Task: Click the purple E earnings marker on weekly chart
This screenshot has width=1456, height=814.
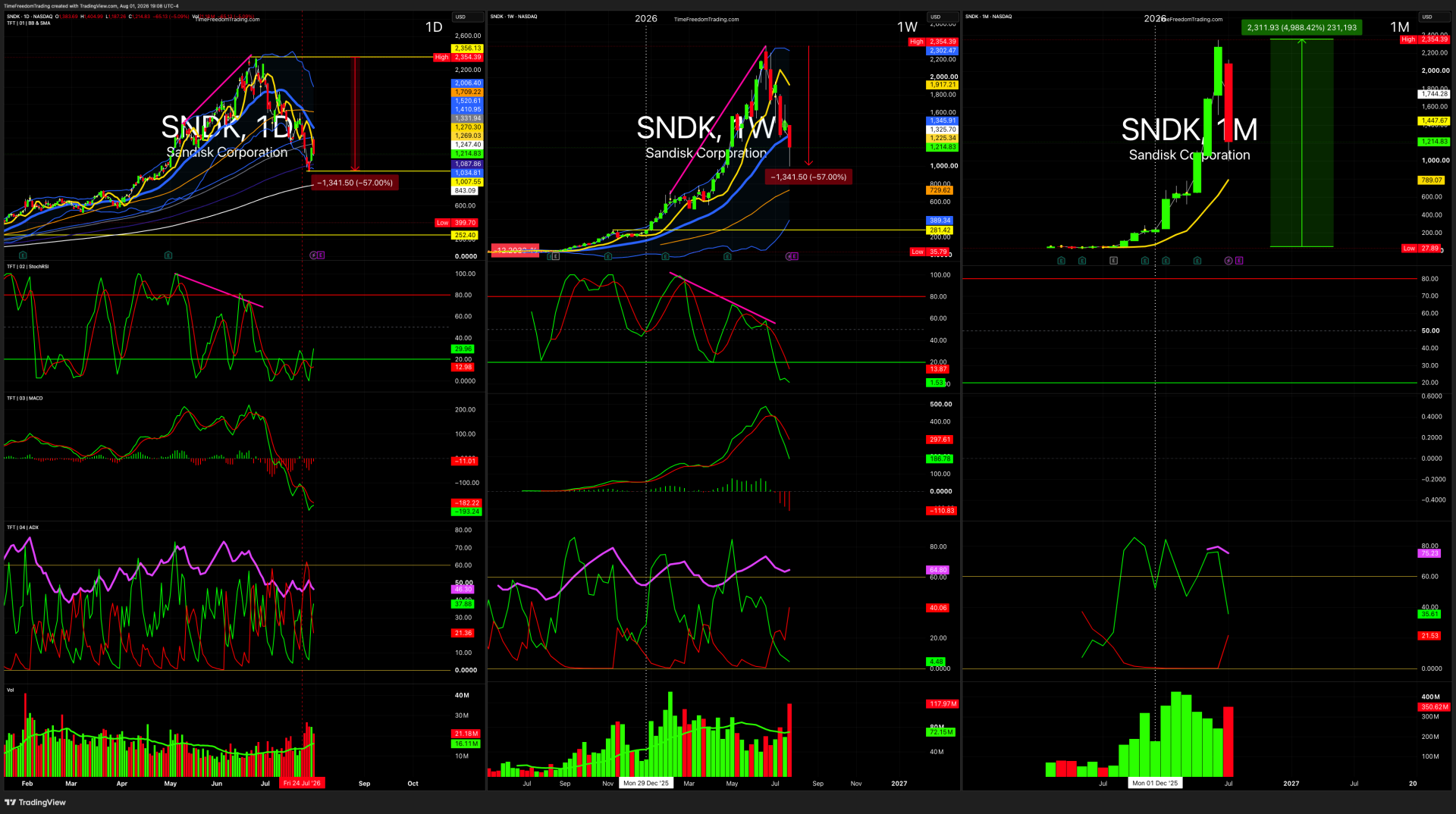Action: tap(795, 256)
